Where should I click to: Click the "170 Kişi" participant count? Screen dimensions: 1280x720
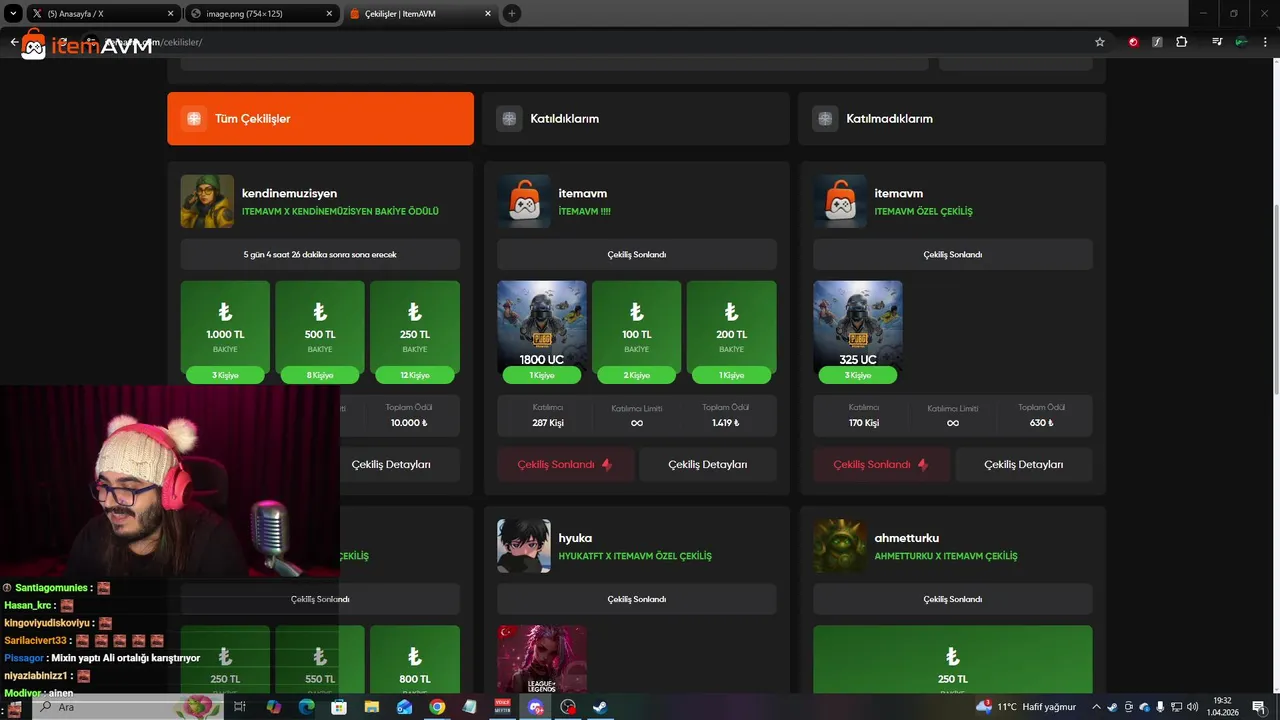coord(864,423)
